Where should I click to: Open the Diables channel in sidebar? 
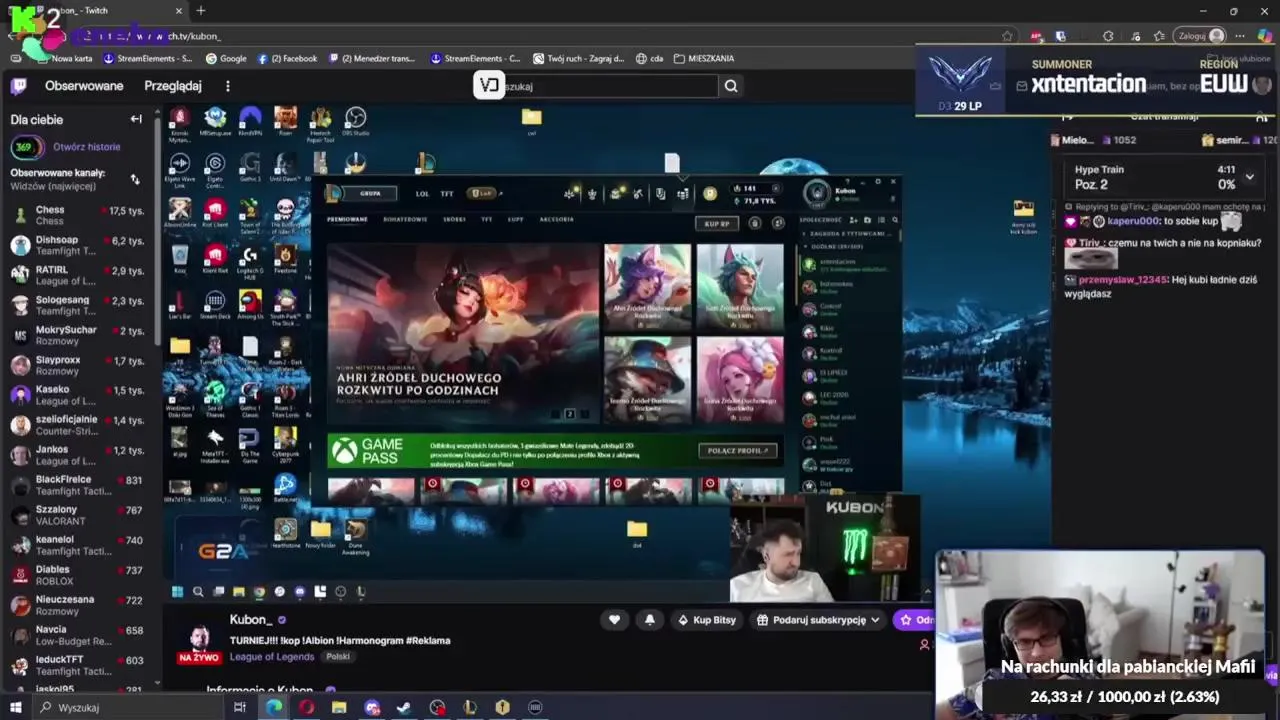(x=80, y=575)
